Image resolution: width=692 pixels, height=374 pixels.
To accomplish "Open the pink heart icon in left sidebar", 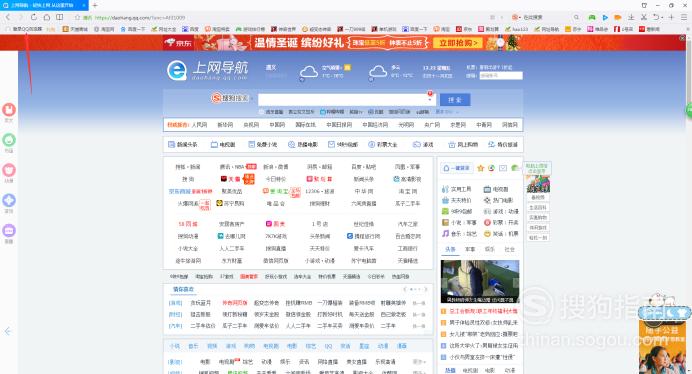I will [9, 170].
